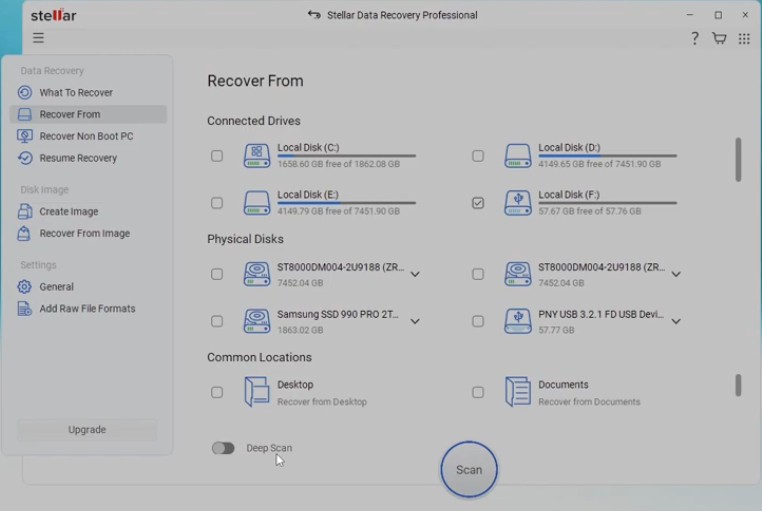Check the first ST8000DM004 disk checkbox
The height and width of the screenshot is (511, 762).
coord(217,274)
